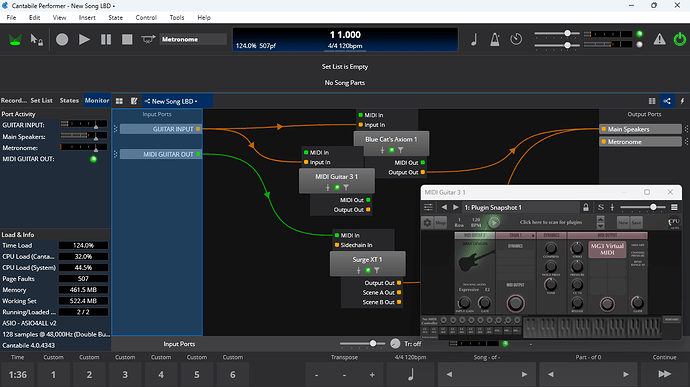Toggle the funnel filter icon on Blue Cat's Axiom 1
This screenshot has width=690, height=387.
tap(400, 150)
